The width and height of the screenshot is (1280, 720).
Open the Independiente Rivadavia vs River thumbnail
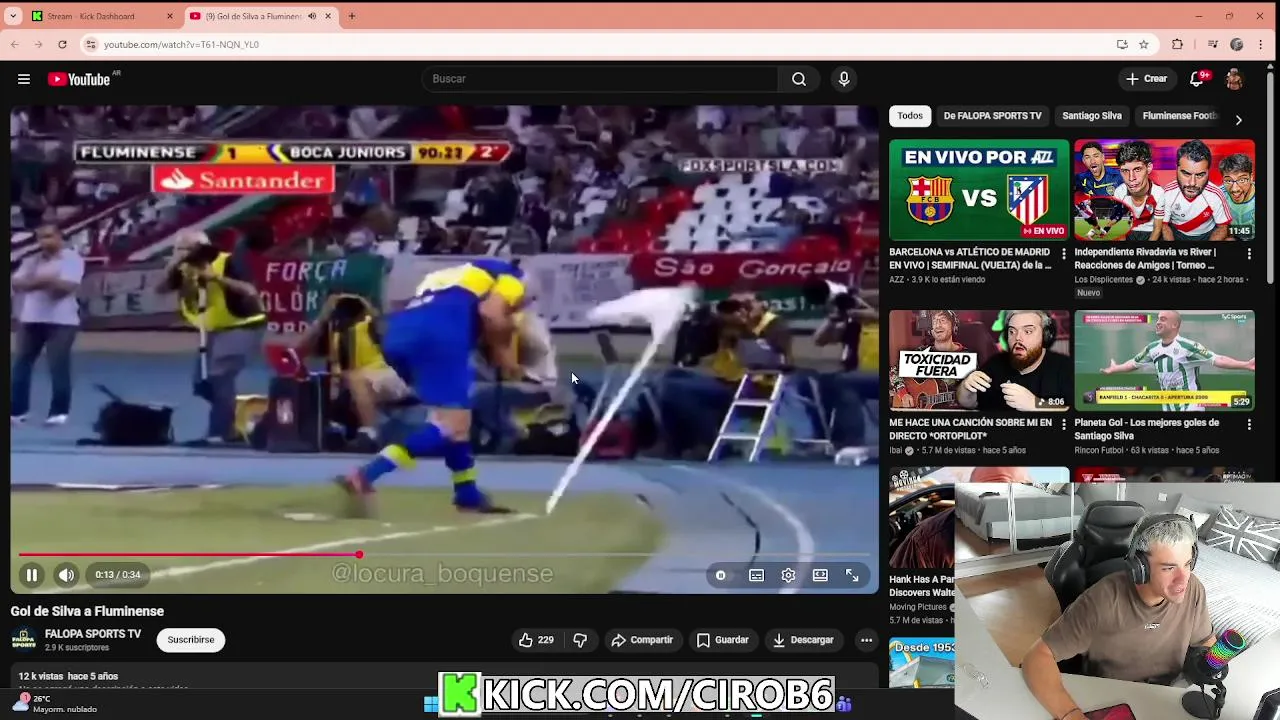(x=1164, y=190)
